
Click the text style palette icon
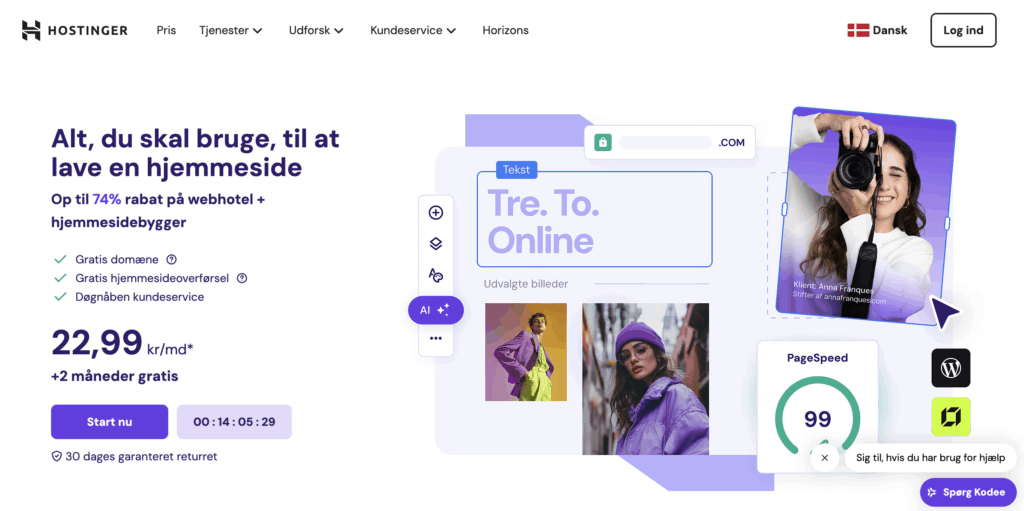pyautogui.click(x=436, y=274)
